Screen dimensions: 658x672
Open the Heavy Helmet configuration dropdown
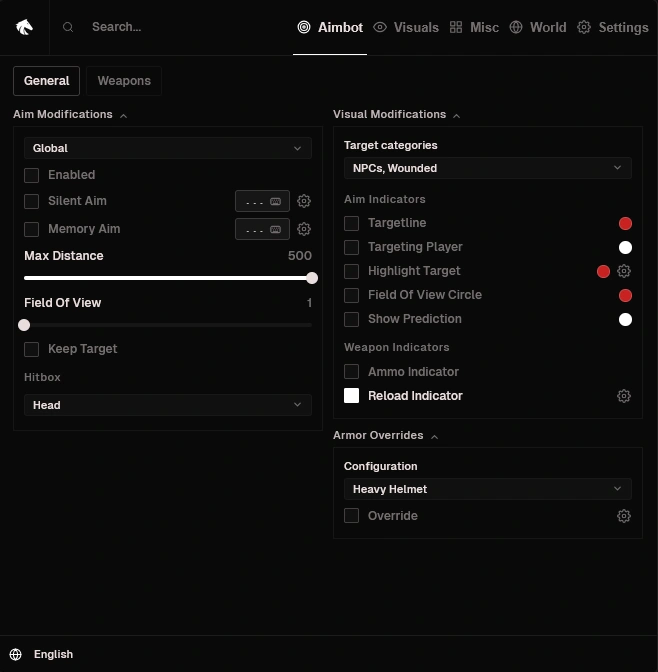tap(487, 489)
